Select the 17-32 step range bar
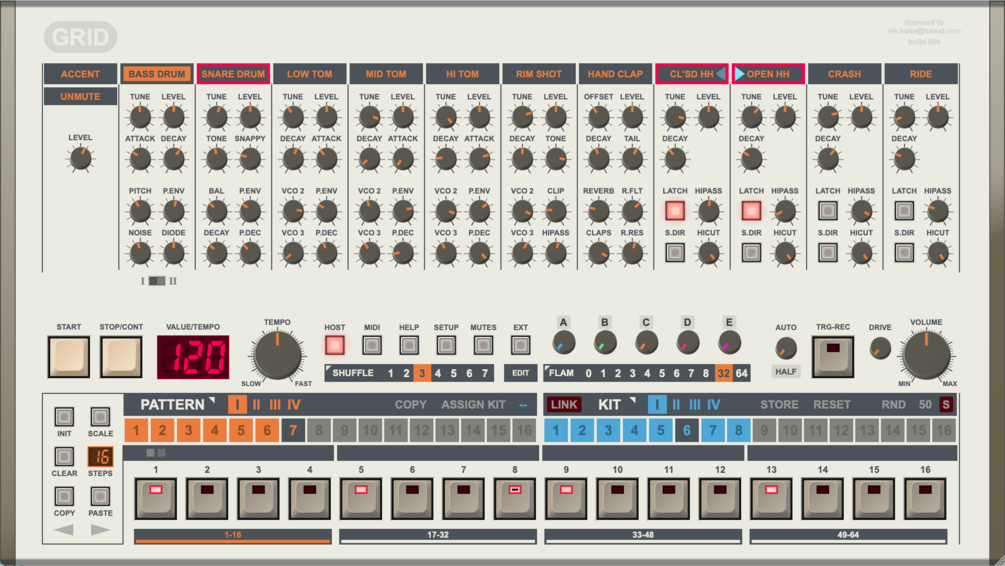Image resolution: width=1005 pixels, height=566 pixels. [x=438, y=536]
